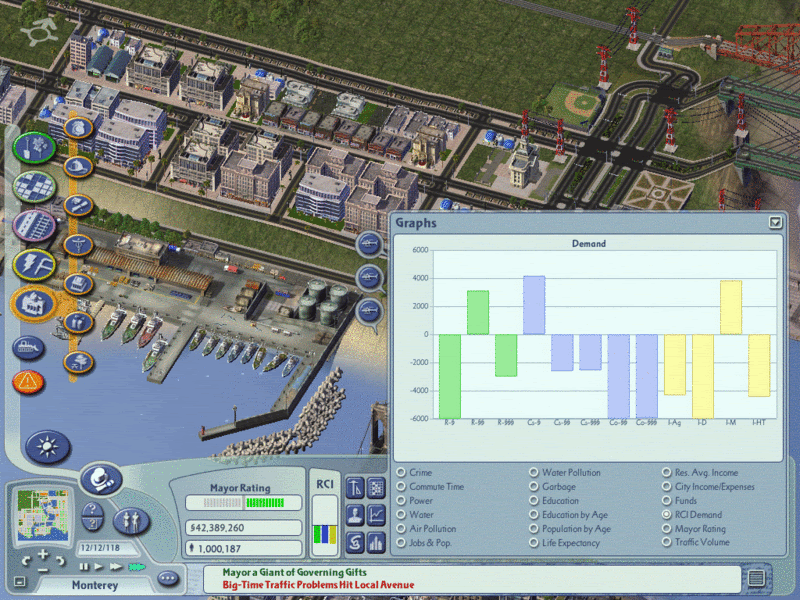
Task: Click the 1,000,187 population display
Action: 243,548
